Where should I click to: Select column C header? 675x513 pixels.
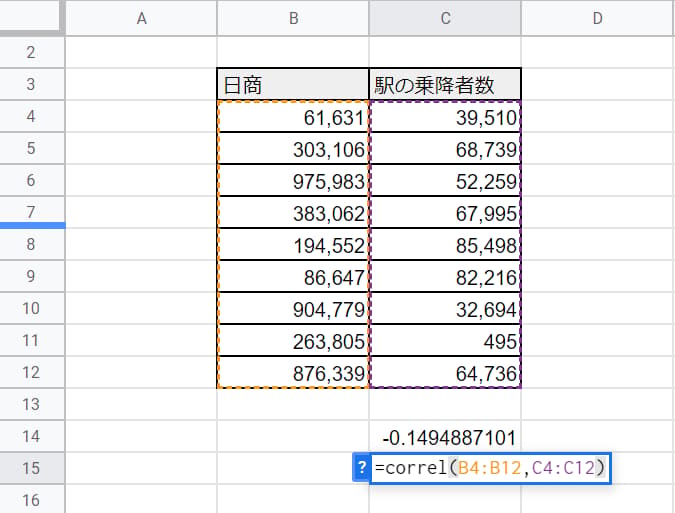point(445,18)
